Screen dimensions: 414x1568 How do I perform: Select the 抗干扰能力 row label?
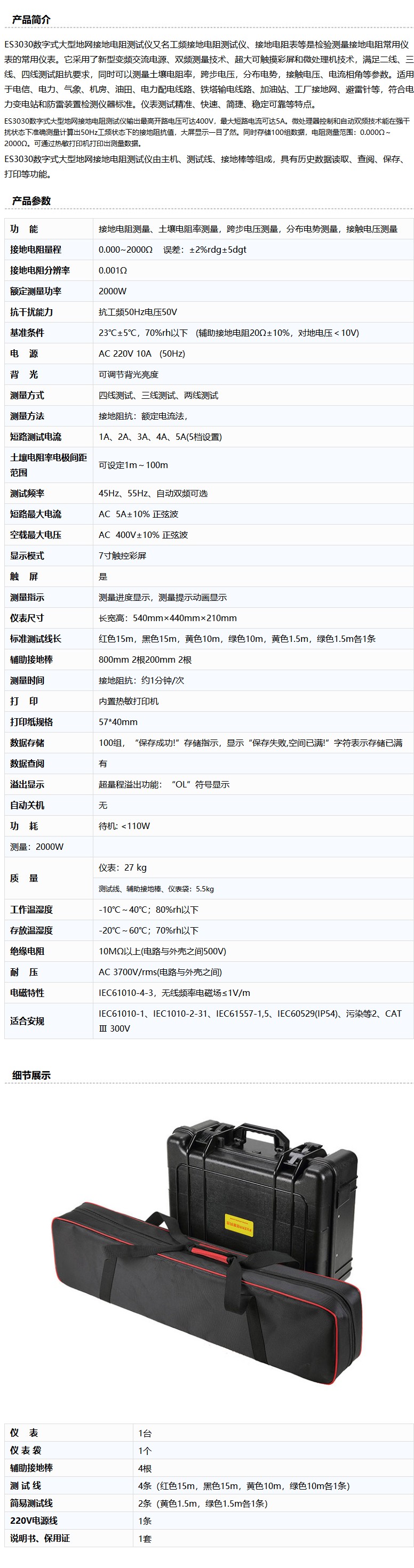coord(31,312)
